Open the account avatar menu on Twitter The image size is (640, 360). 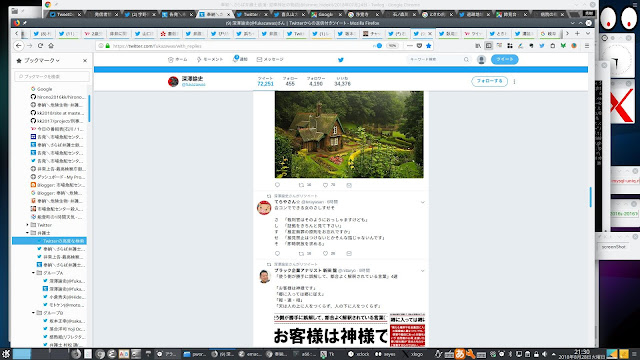coord(481,60)
